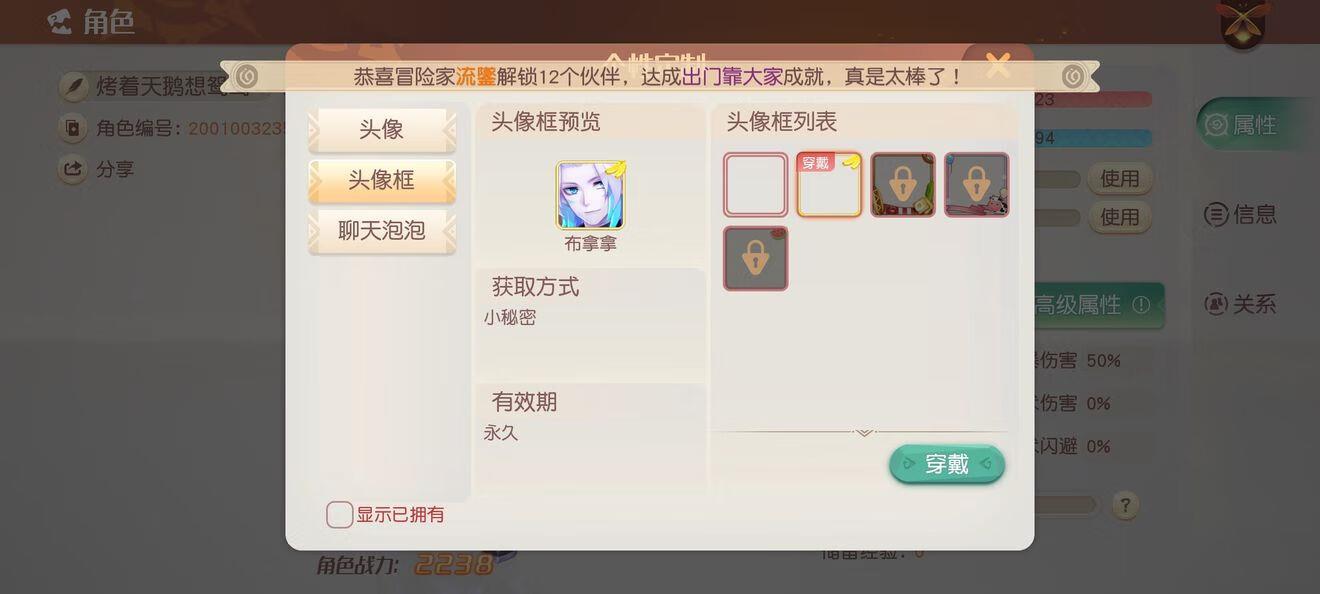Select the empty first avatar frame

point(756,185)
